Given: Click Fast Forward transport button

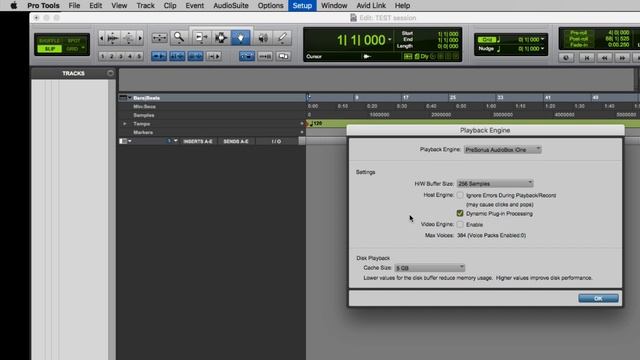Looking at the screenshot, I should [x=622, y=58].
